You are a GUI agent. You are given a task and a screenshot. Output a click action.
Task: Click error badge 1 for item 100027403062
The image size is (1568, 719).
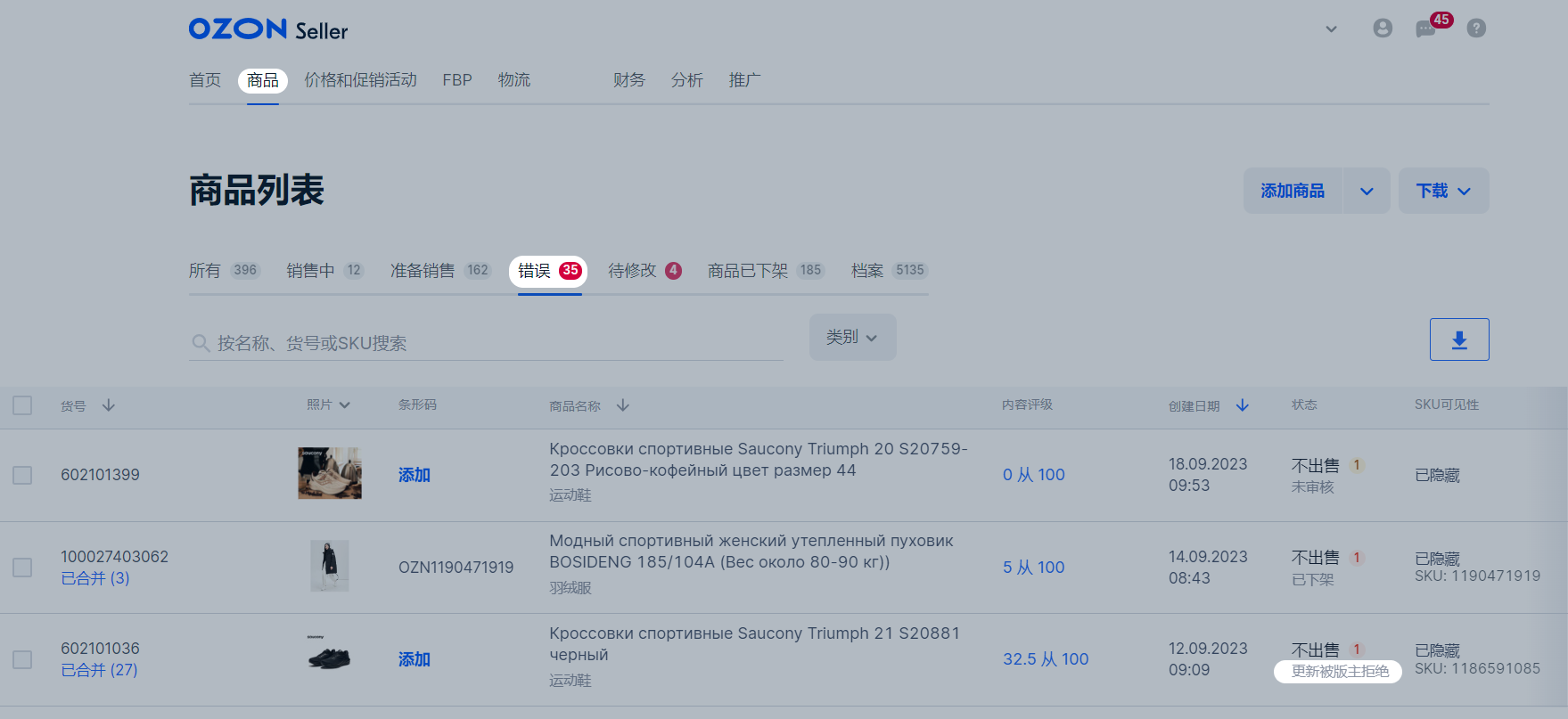point(1357,558)
